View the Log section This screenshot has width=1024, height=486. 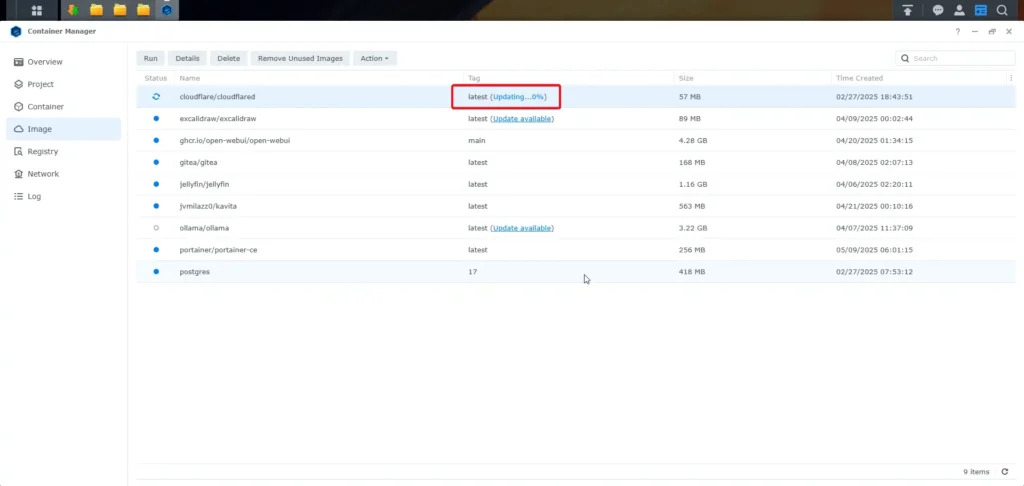point(63,196)
